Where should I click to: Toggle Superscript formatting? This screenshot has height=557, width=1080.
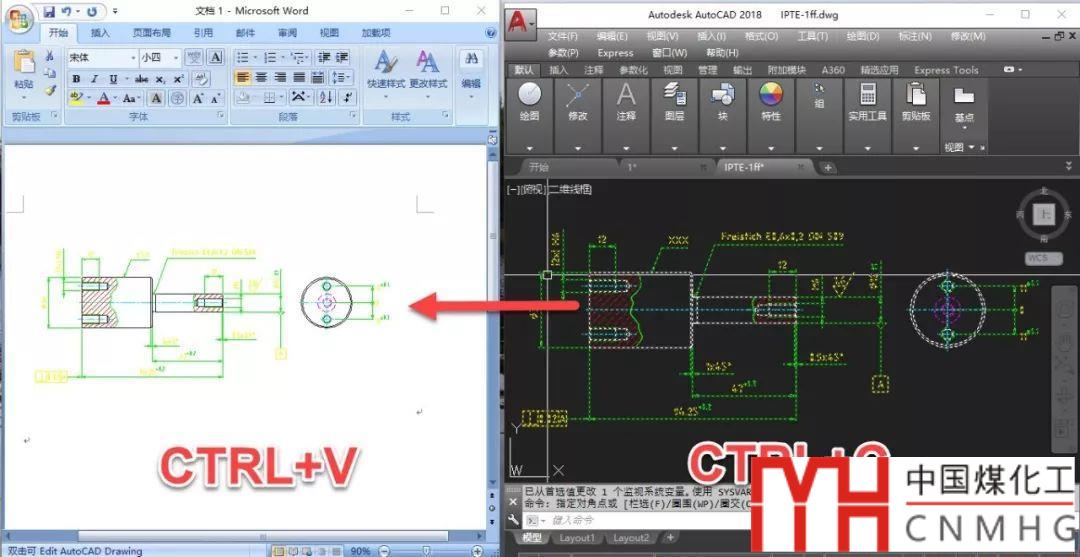178,79
